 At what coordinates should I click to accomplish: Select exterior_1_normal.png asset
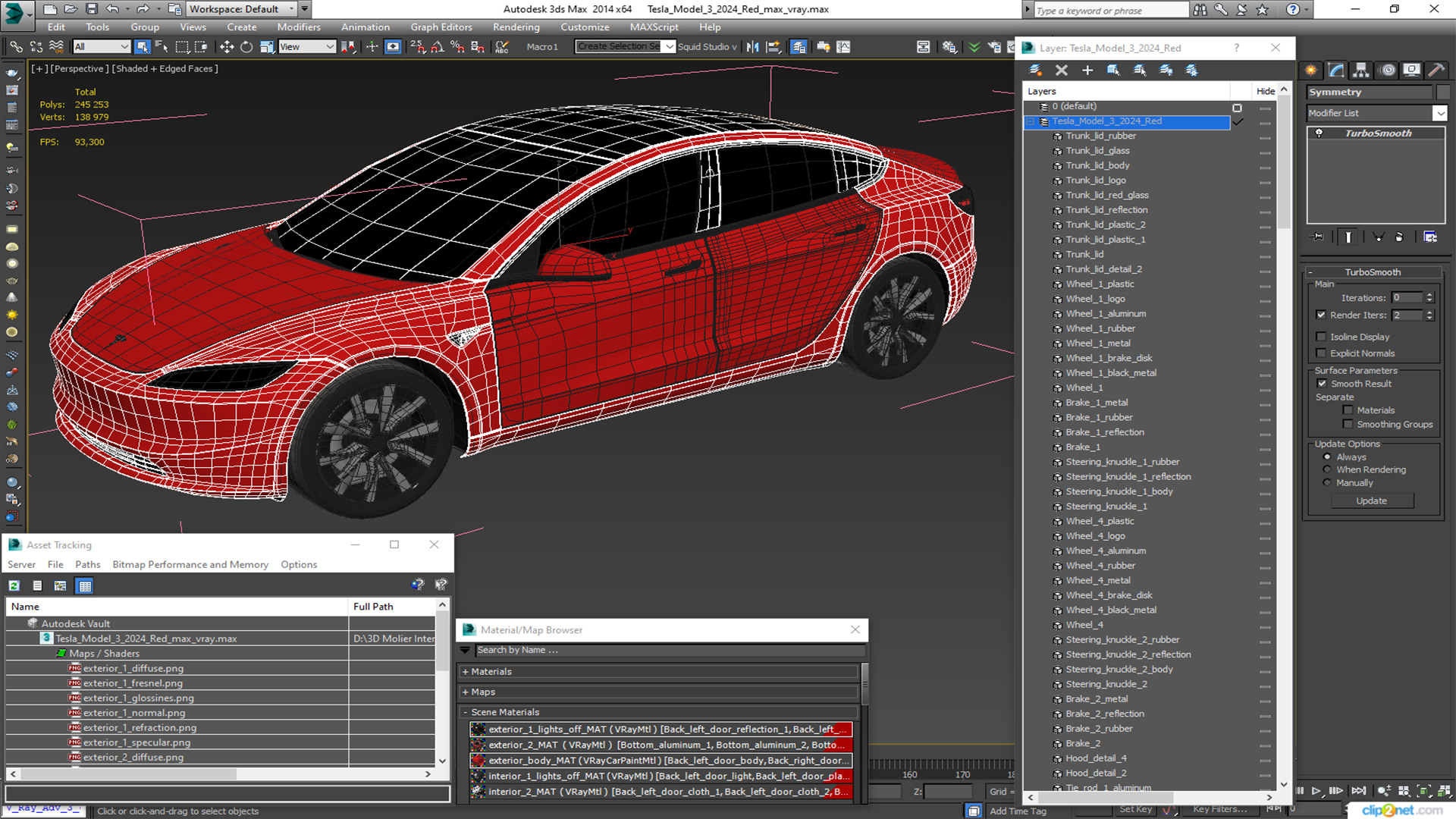pos(134,714)
